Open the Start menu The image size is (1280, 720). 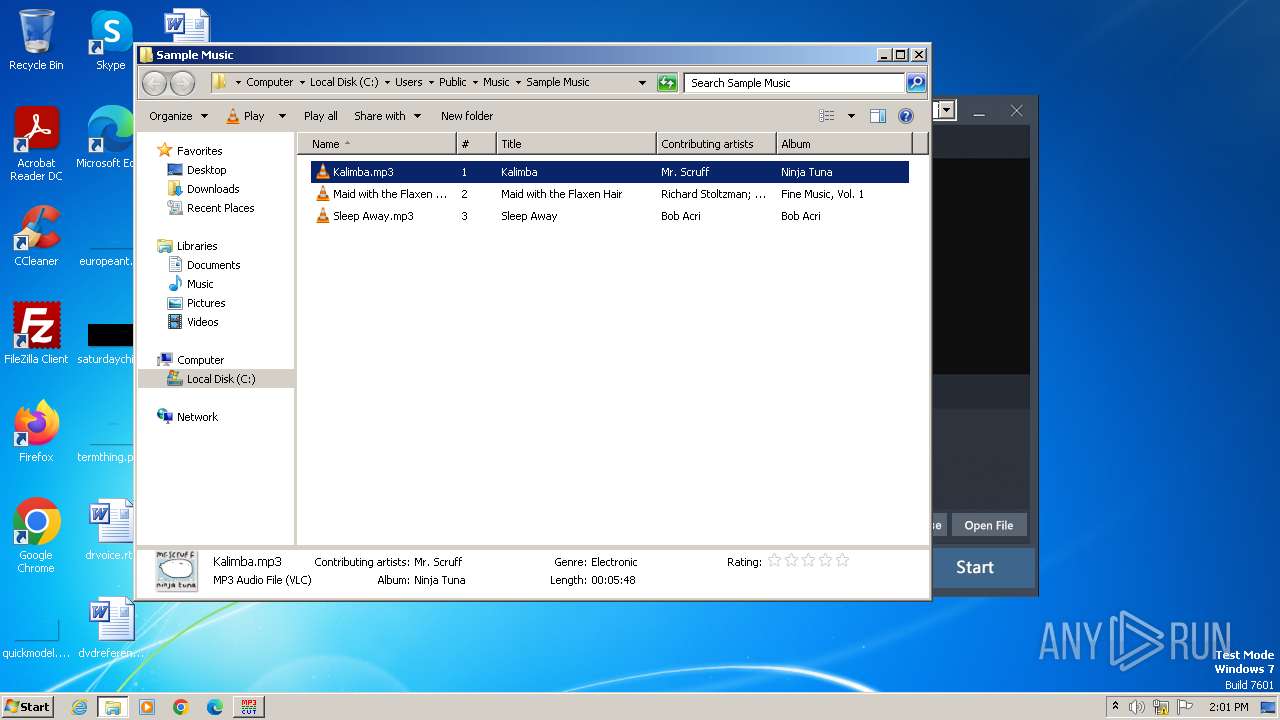click(x=27, y=706)
